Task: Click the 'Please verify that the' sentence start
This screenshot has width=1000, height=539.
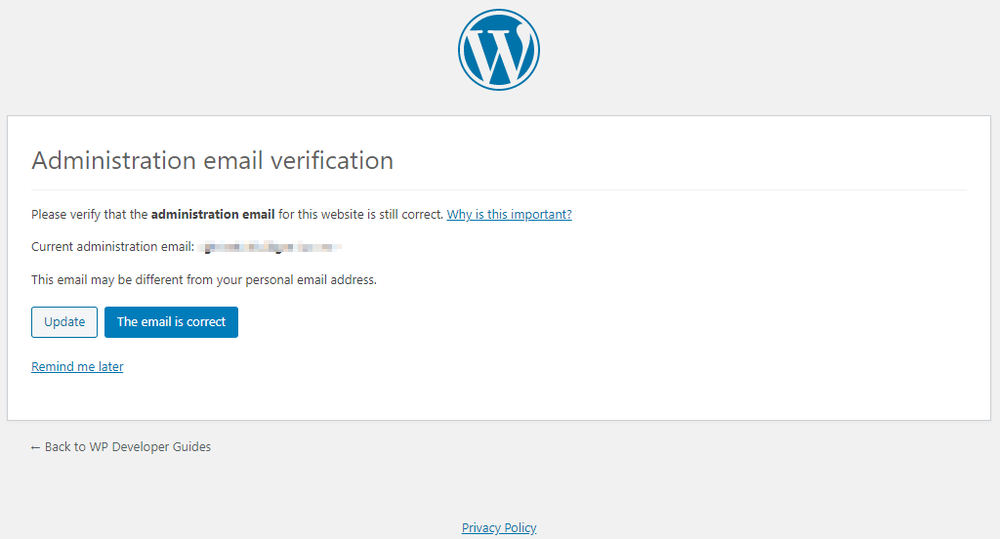Action: click(x=89, y=214)
